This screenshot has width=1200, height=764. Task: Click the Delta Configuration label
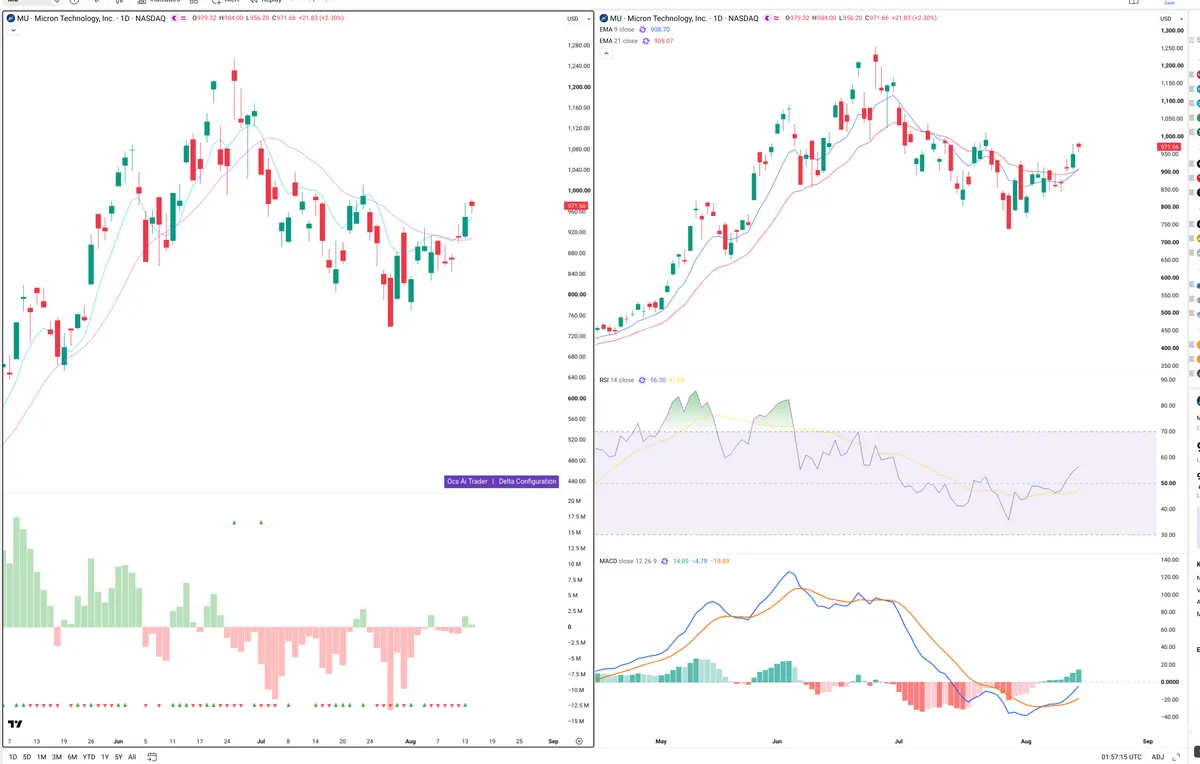(527, 481)
